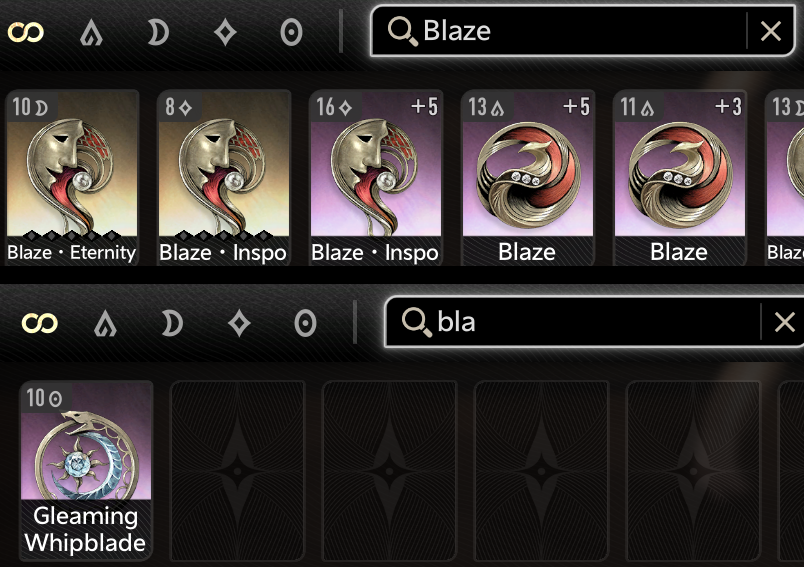Image resolution: width=804 pixels, height=567 pixels.
Task: Select the infinity all-types filter in lower row
Action: [39, 323]
